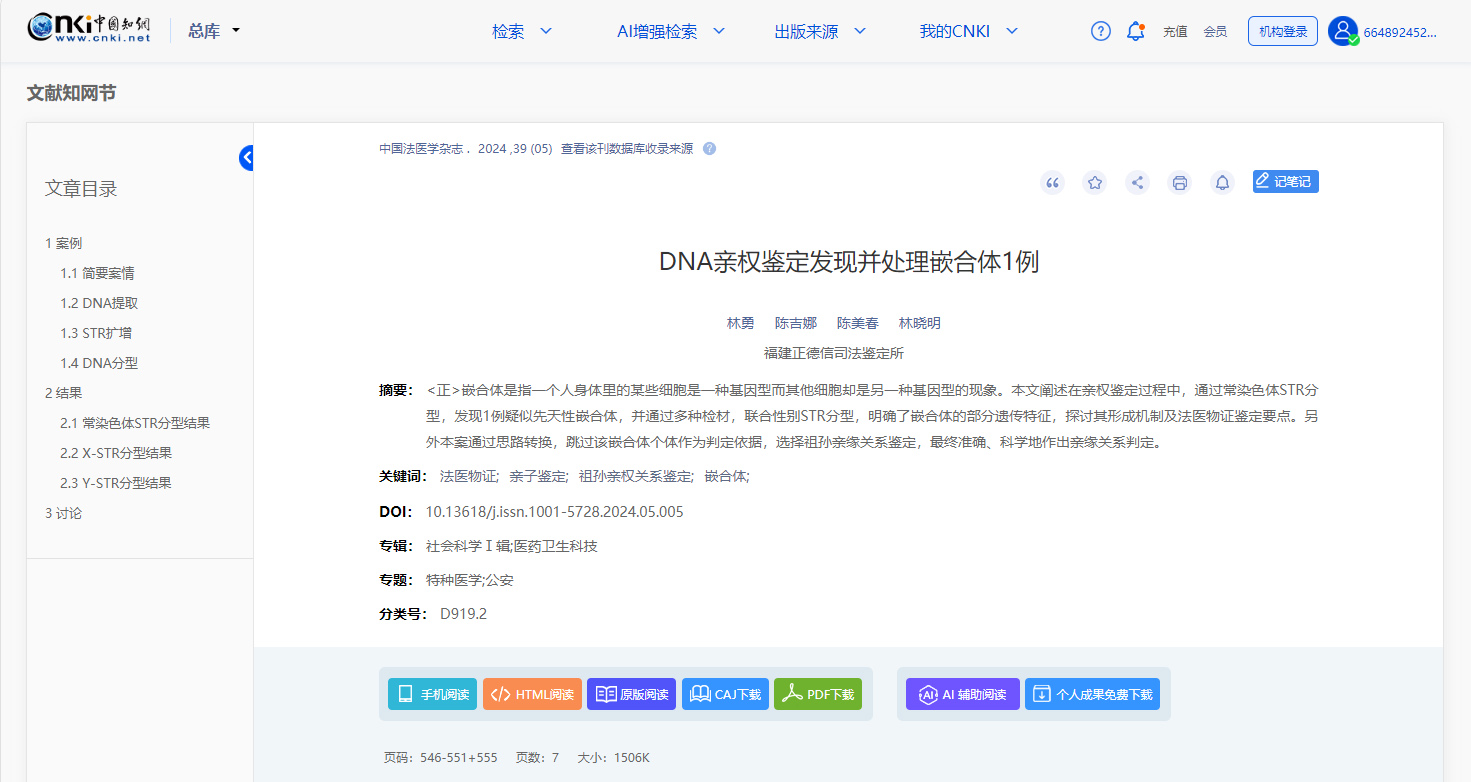Click the info icon beside 查看该刊数据库收录来源
Viewport: 1471px width, 782px height.
click(x=709, y=149)
